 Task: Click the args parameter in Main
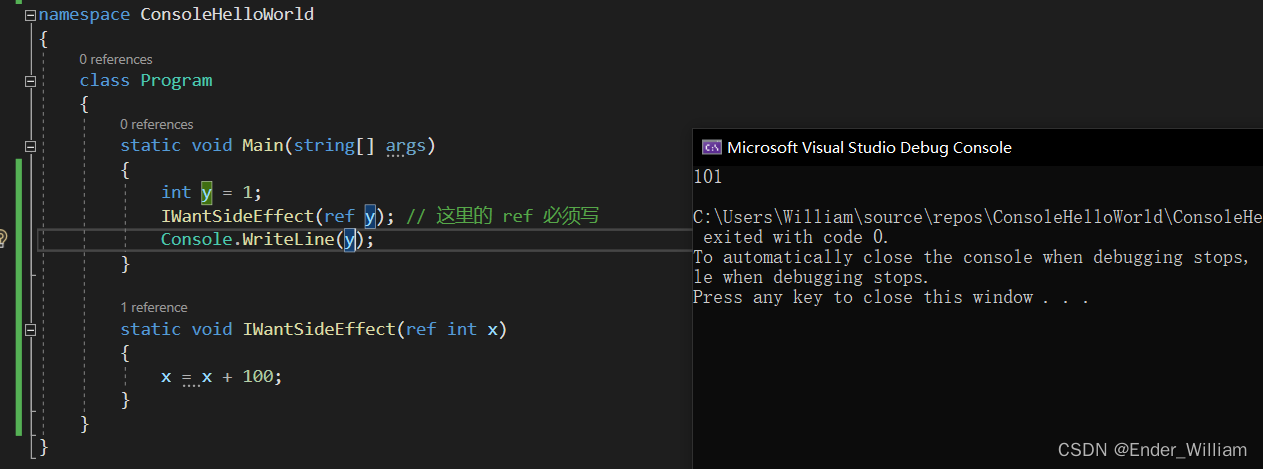[405, 146]
